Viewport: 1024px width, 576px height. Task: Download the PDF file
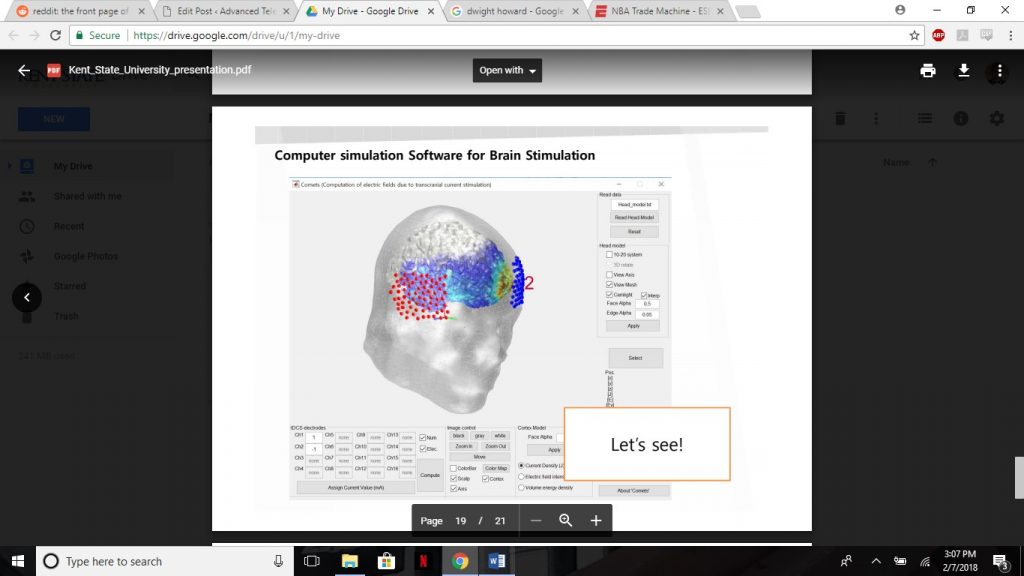coord(963,71)
